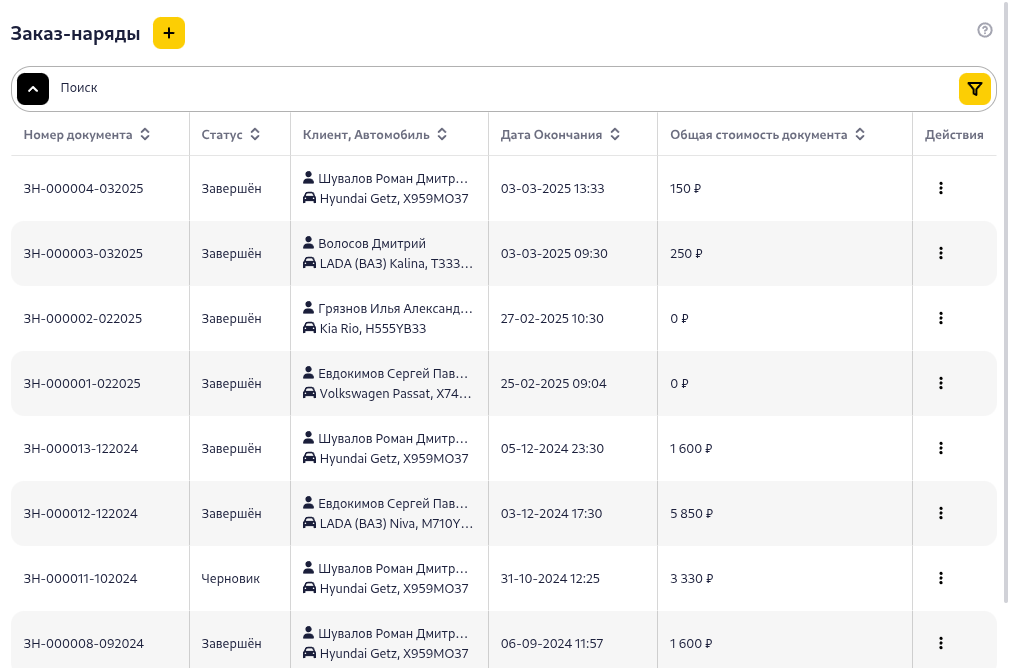Select client Волосов Дмитрий in table

click(x=371, y=244)
